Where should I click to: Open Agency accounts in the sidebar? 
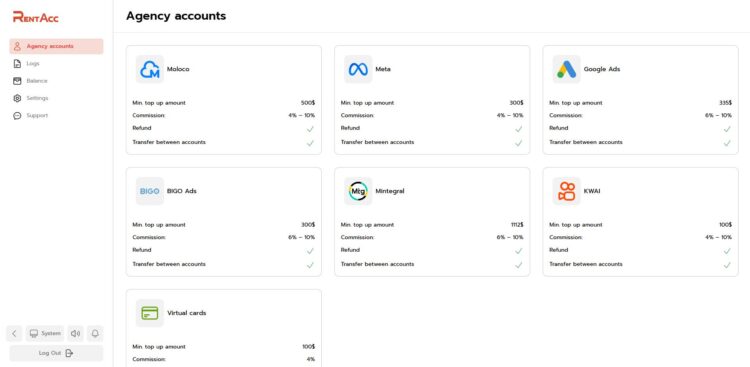[56, 46]
